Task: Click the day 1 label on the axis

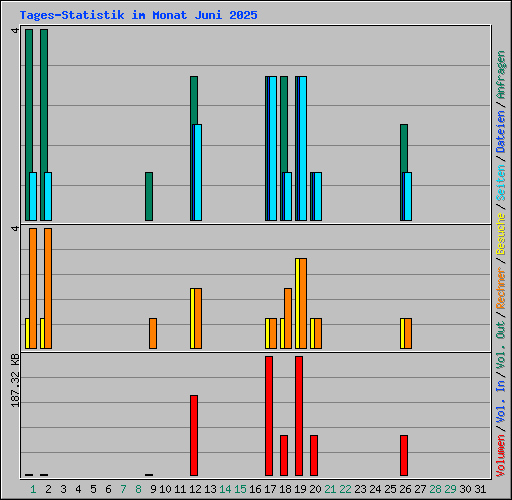Action: pos(33,489)
